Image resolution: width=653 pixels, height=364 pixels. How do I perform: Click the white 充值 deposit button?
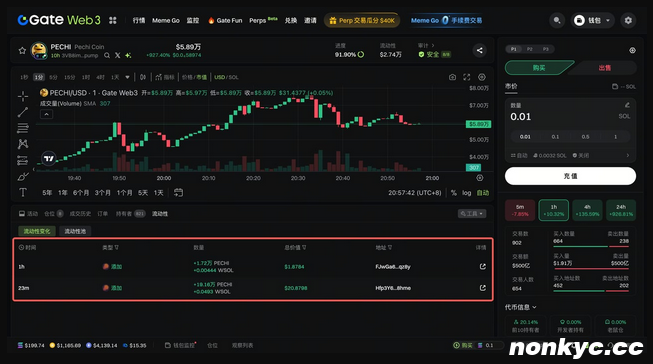[570, 176]
